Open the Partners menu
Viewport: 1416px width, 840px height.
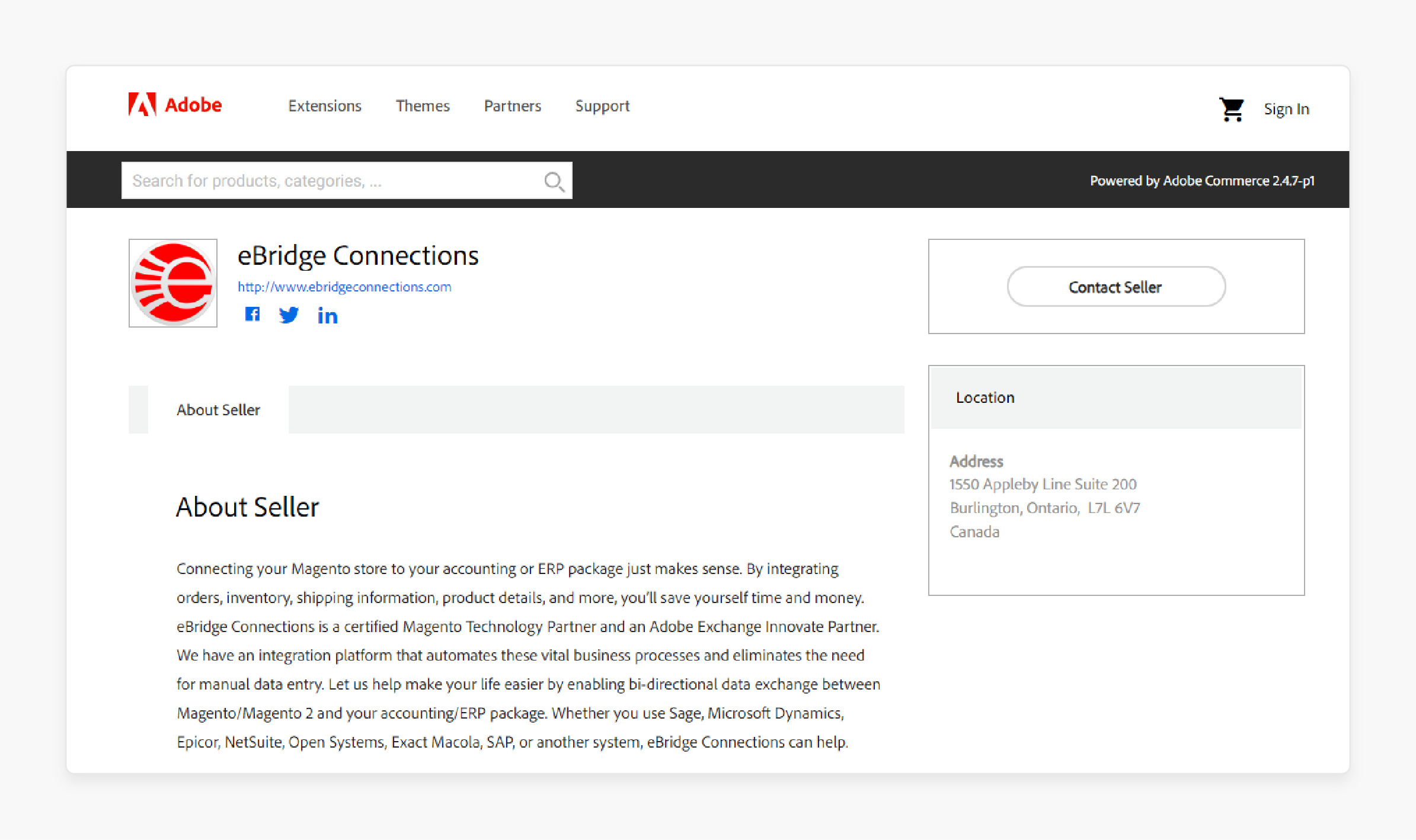(x=513, y=106)
